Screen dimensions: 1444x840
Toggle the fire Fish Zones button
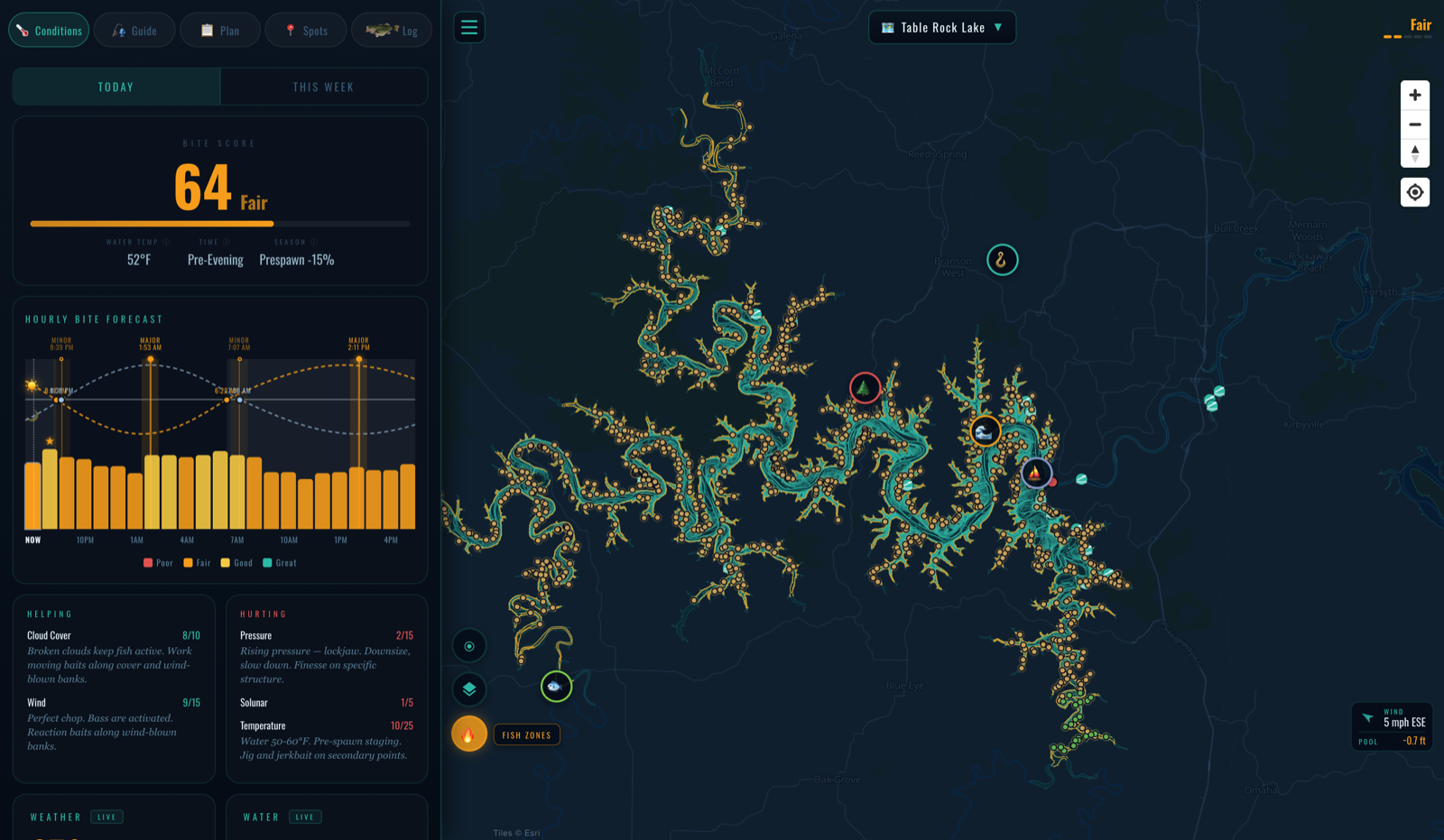click(469, 734)
